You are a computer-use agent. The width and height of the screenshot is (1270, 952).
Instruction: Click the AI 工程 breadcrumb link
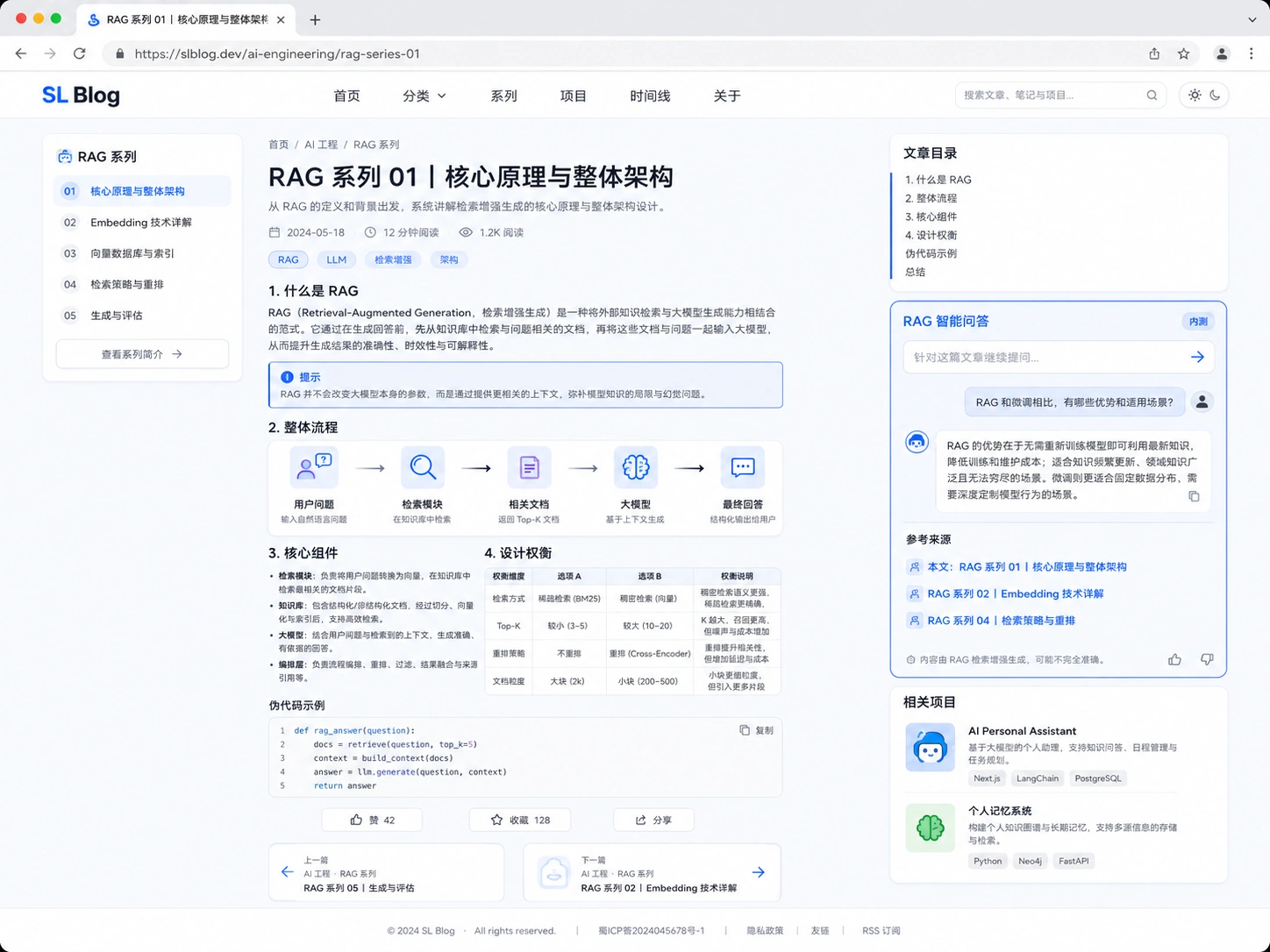321,145
